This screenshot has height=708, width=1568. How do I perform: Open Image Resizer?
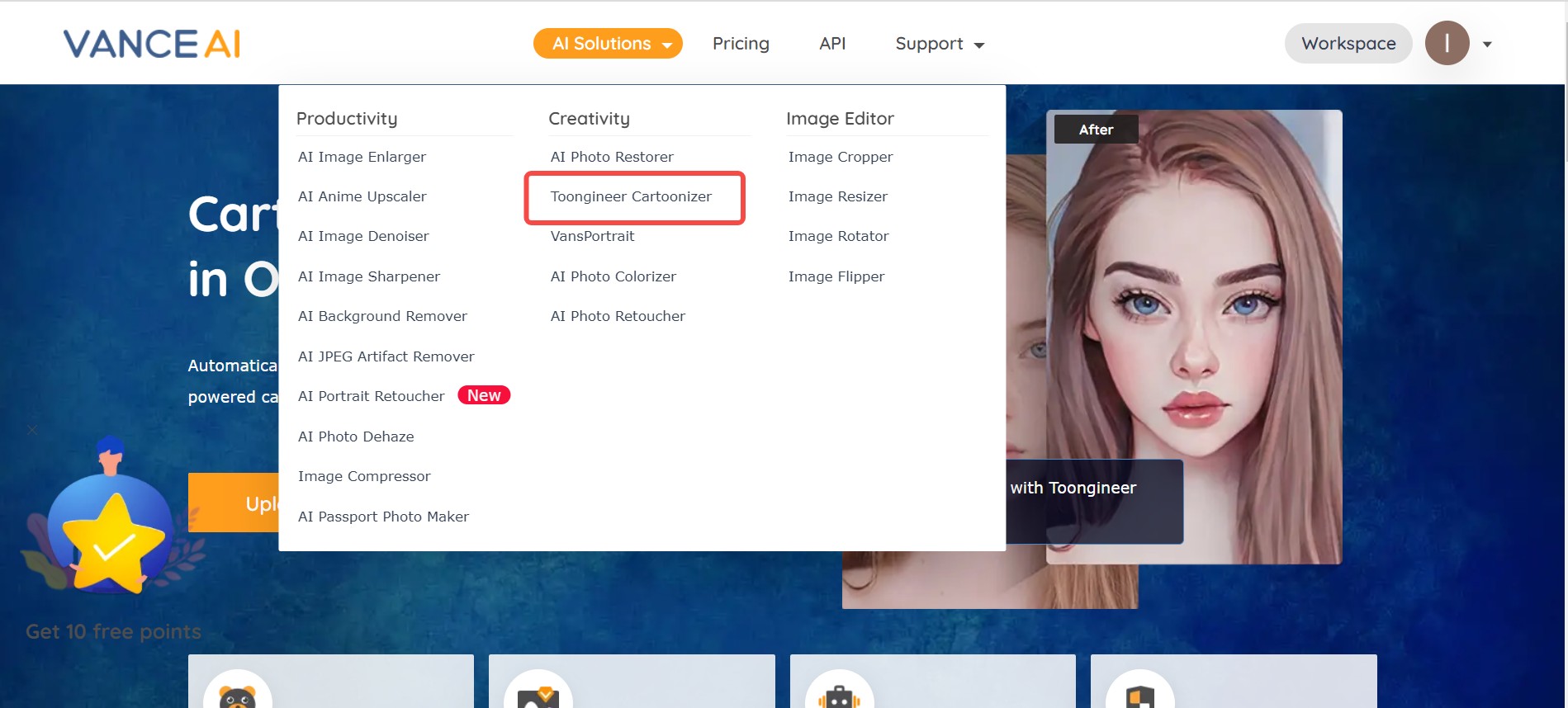point(837,196)
